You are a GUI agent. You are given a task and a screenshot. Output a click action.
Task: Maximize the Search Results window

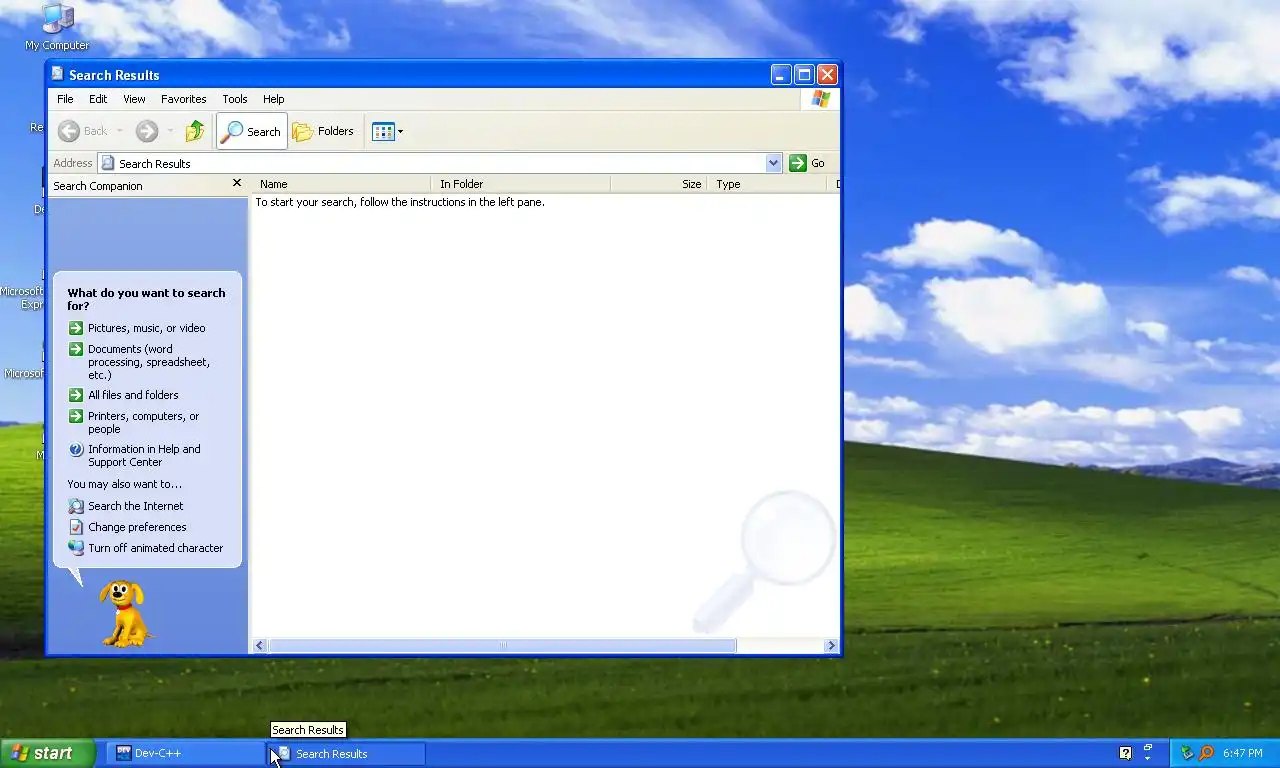click(804, 74)
